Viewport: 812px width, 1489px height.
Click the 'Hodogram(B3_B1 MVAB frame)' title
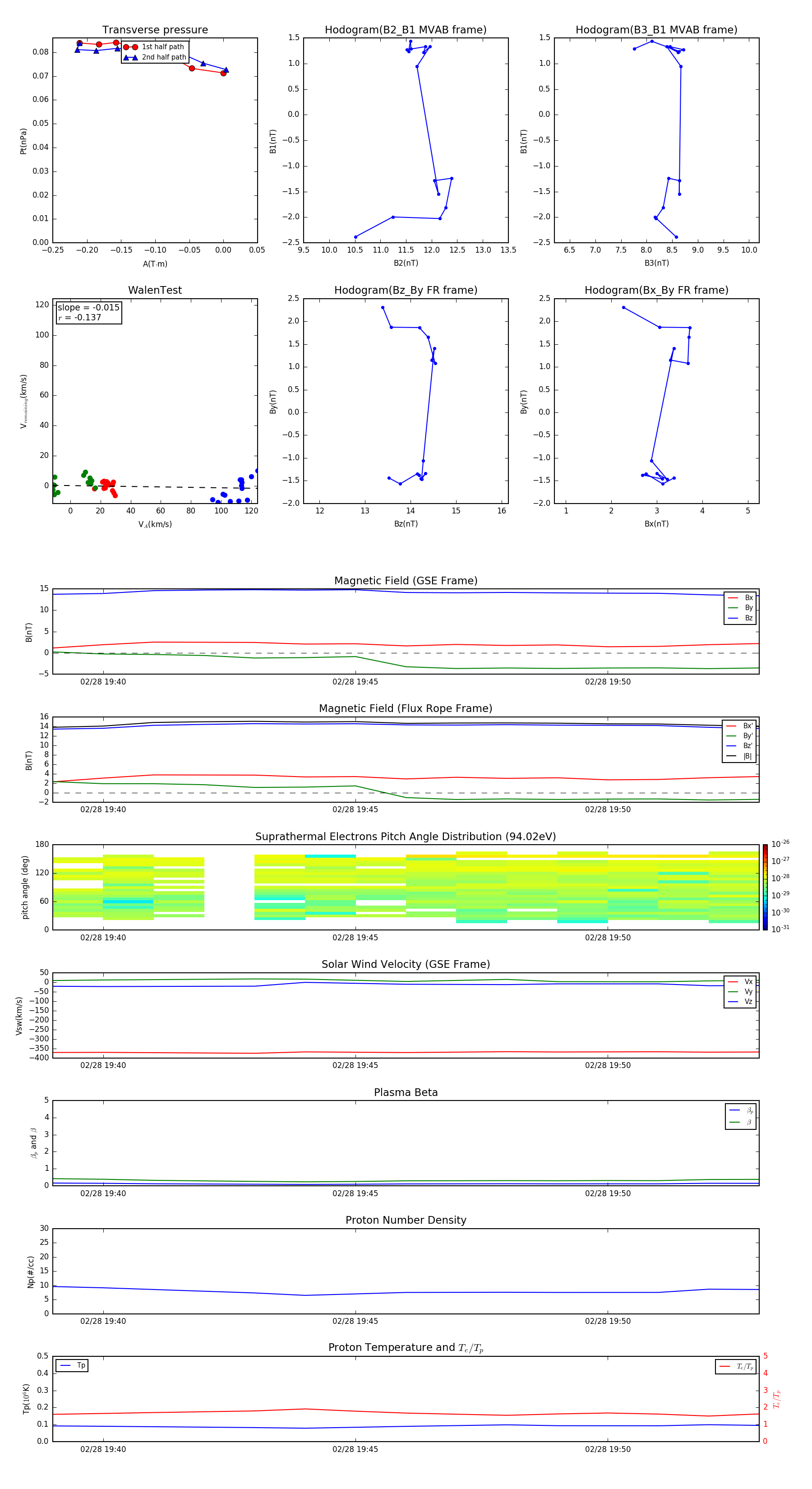coord(656,30)
